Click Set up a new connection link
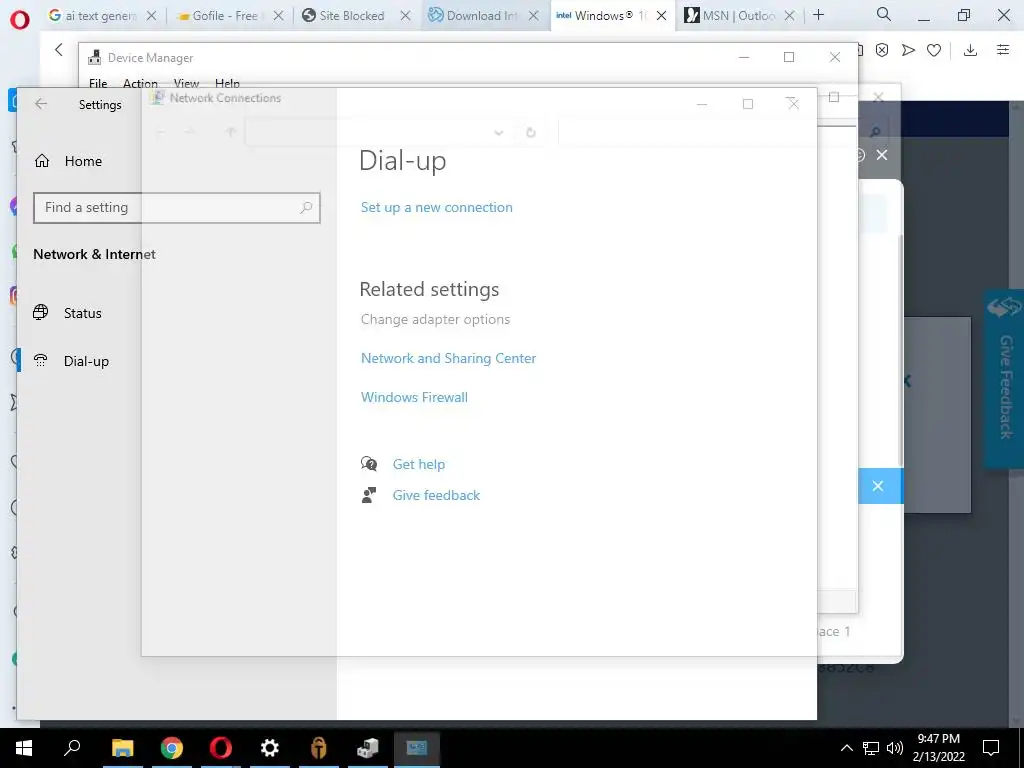Viewport: 1024px width, 768px height. [436, 208]
